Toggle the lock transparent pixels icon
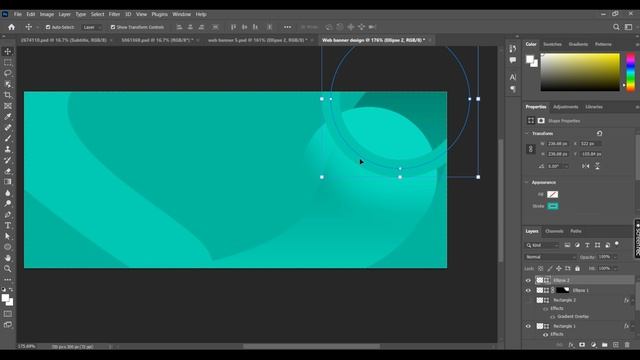The width and height of the screenshot is (640, 360). tap(540, 269)
